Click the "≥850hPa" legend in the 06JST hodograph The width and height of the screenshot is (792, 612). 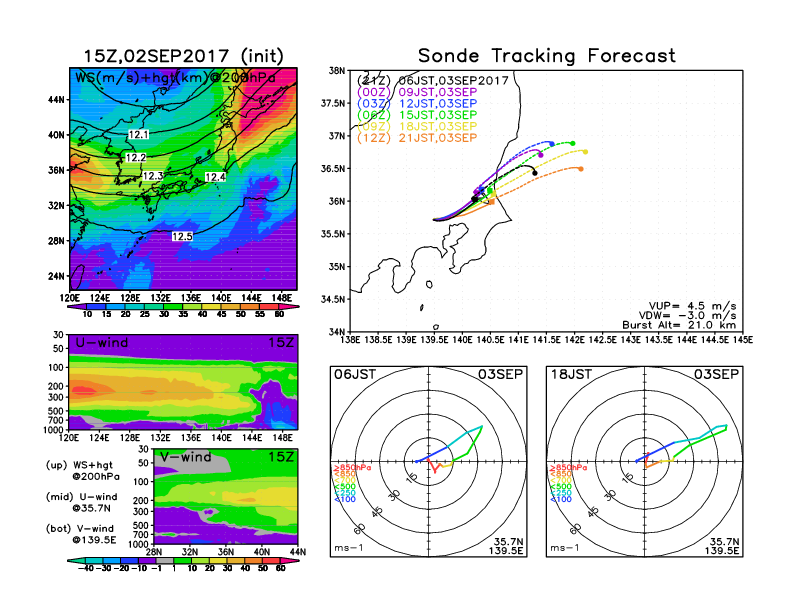(x=352, y=468)
